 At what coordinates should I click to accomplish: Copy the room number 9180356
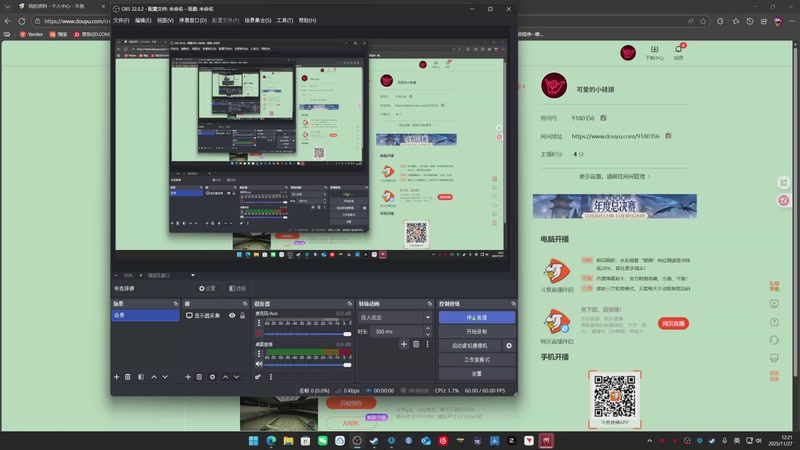(x=603, y=118)
